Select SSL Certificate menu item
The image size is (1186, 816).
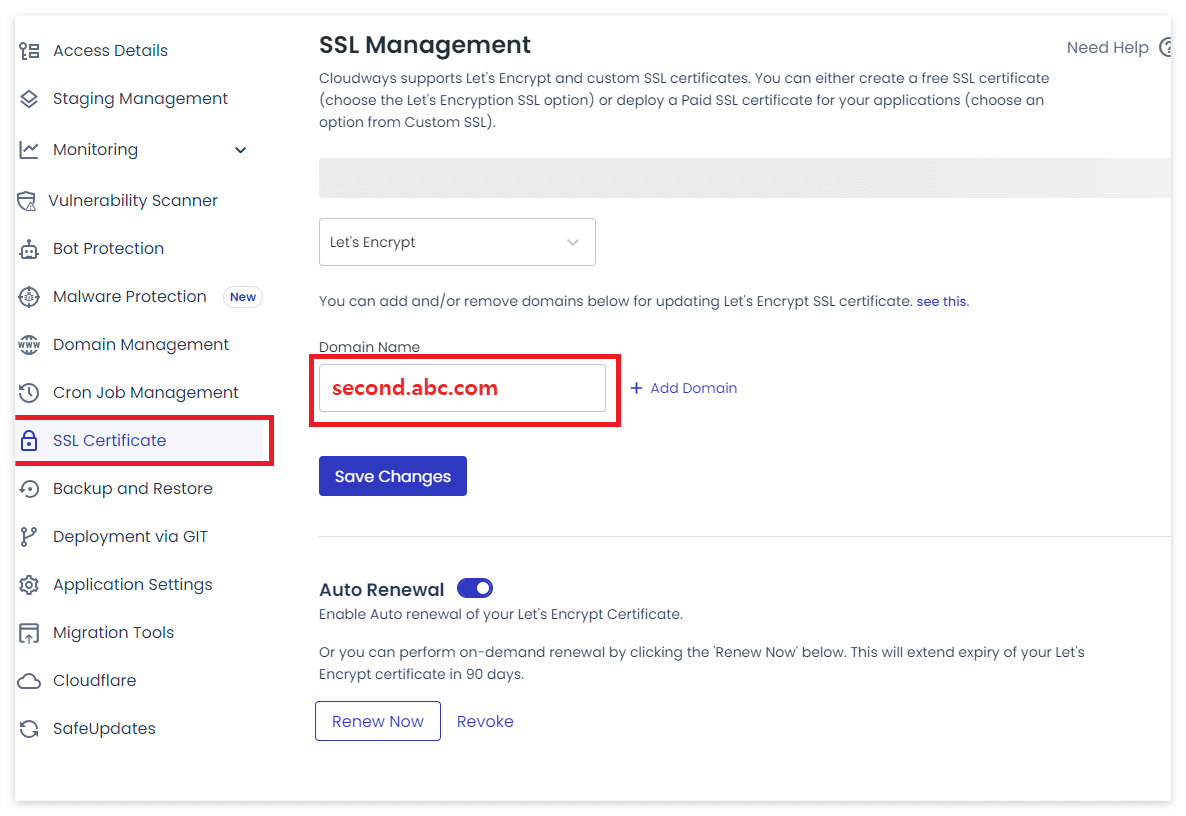pyautogui.click(x=110, y=440)
